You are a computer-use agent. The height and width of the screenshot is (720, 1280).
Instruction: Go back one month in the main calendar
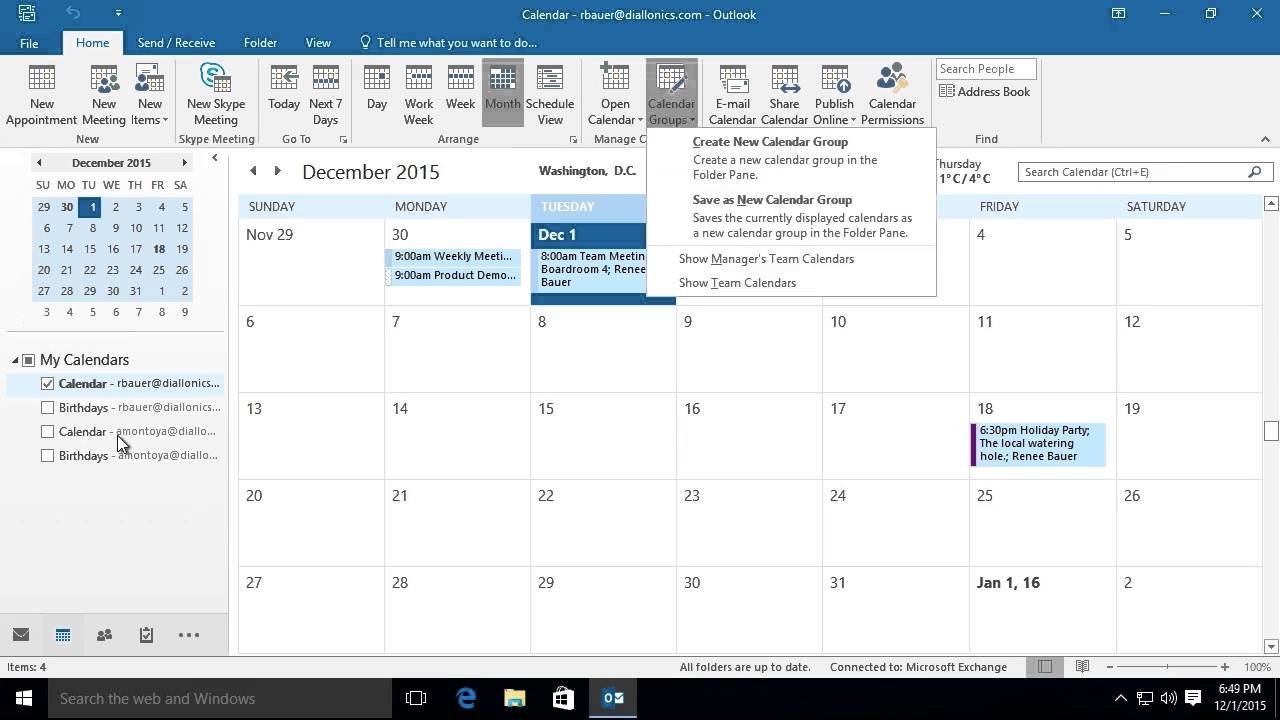253,171
